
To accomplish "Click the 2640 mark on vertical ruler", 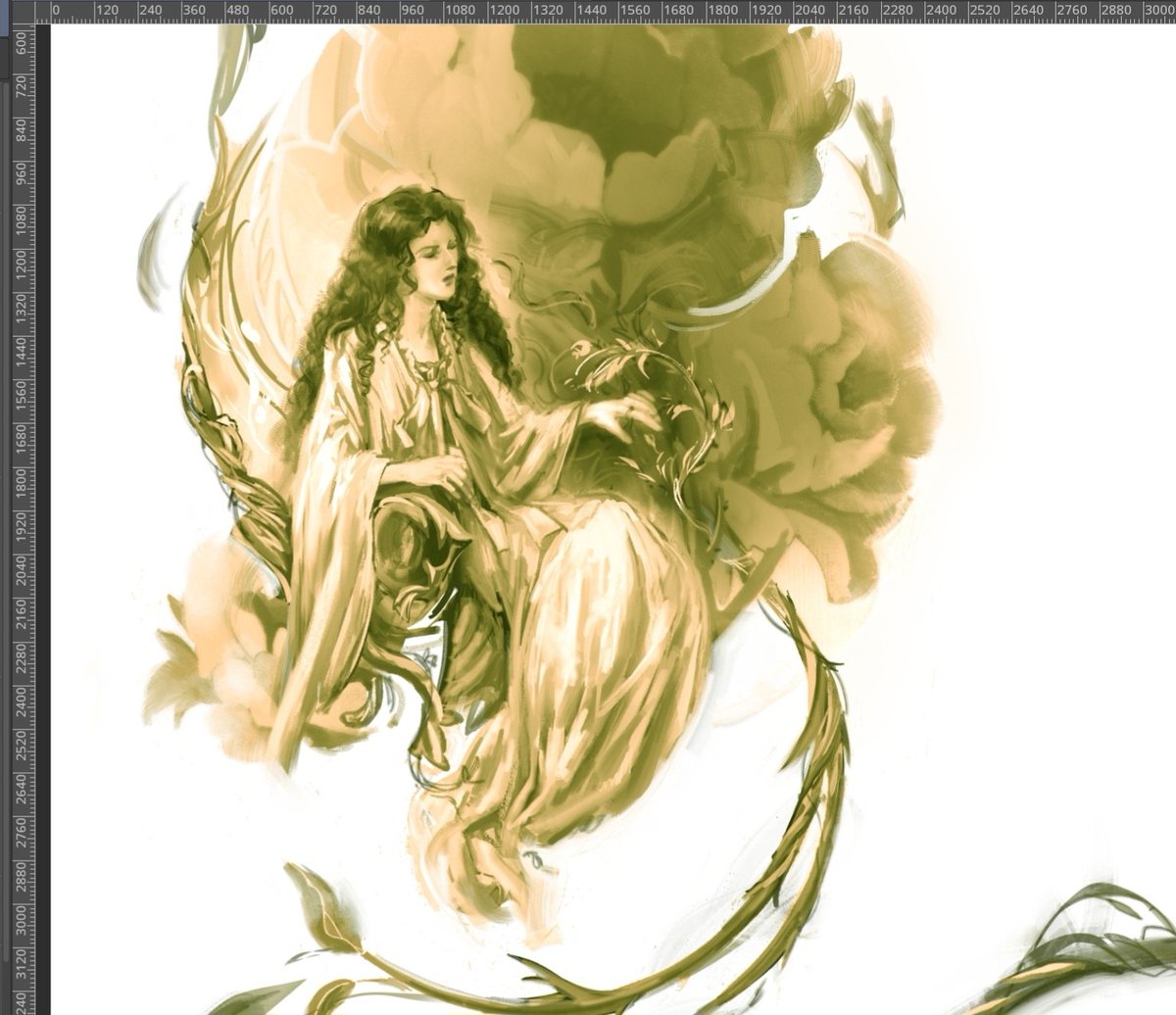I will click(23, 791).
